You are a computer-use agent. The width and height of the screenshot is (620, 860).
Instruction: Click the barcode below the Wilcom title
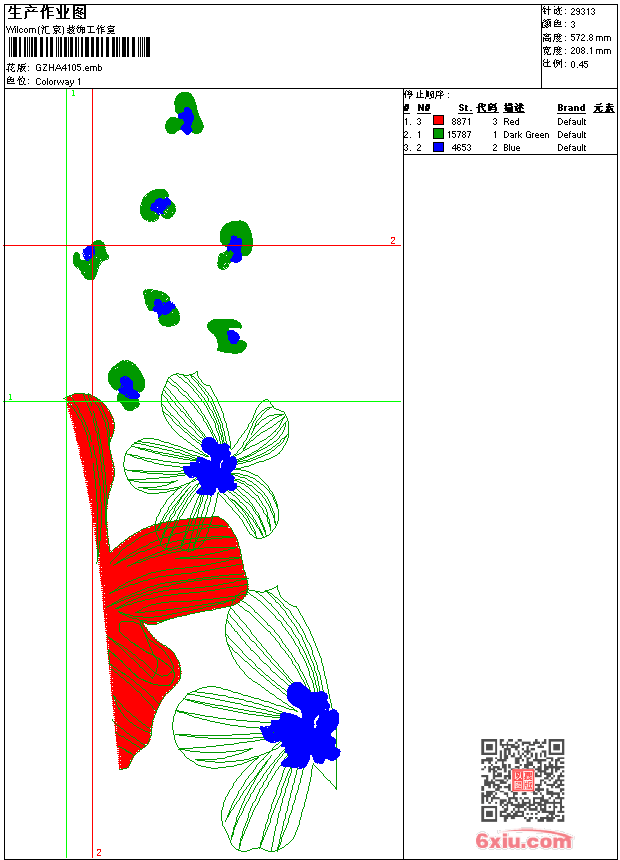(x=78, y=48)
